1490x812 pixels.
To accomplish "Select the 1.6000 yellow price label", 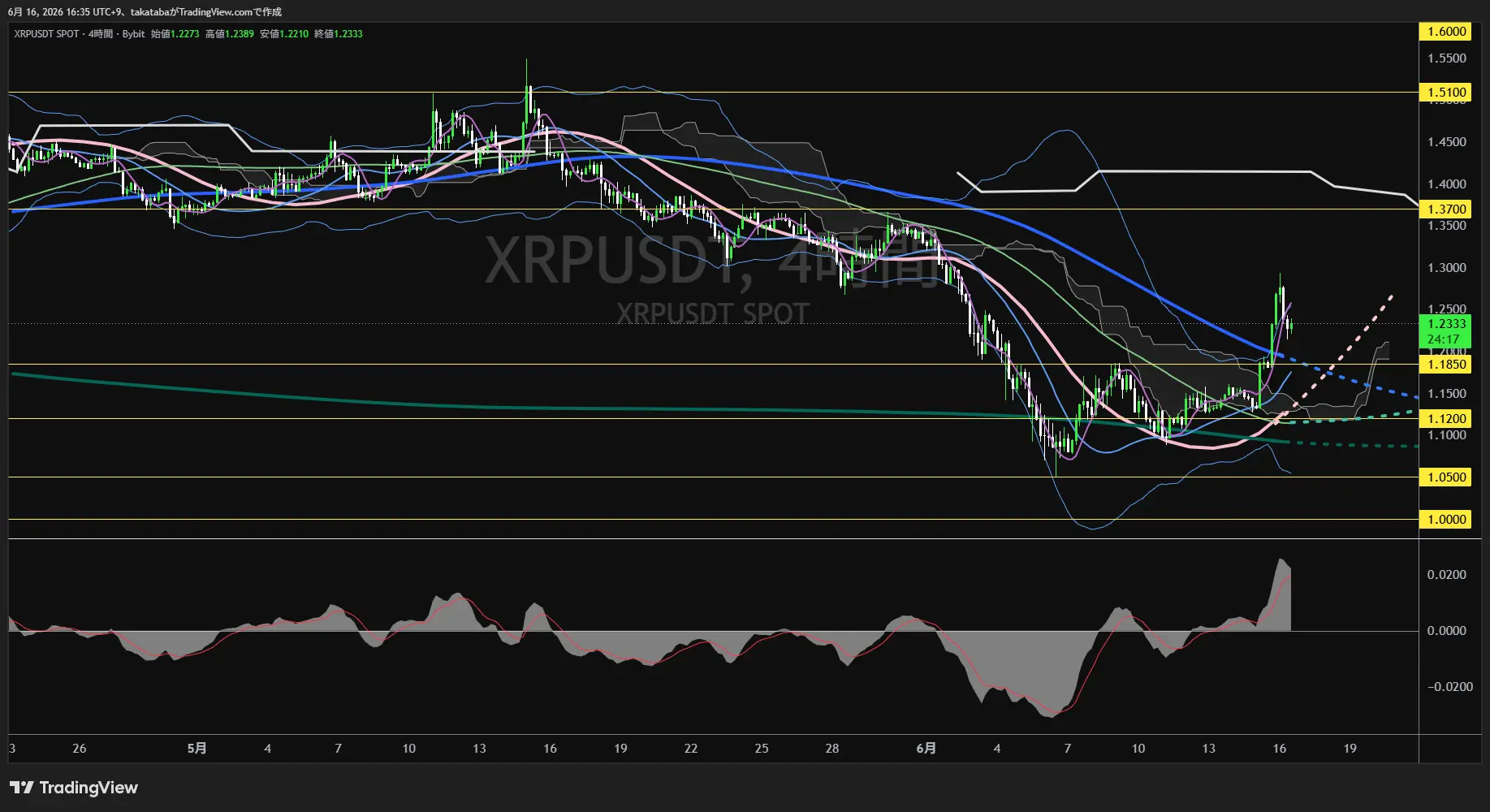I will coord(1445,32).
